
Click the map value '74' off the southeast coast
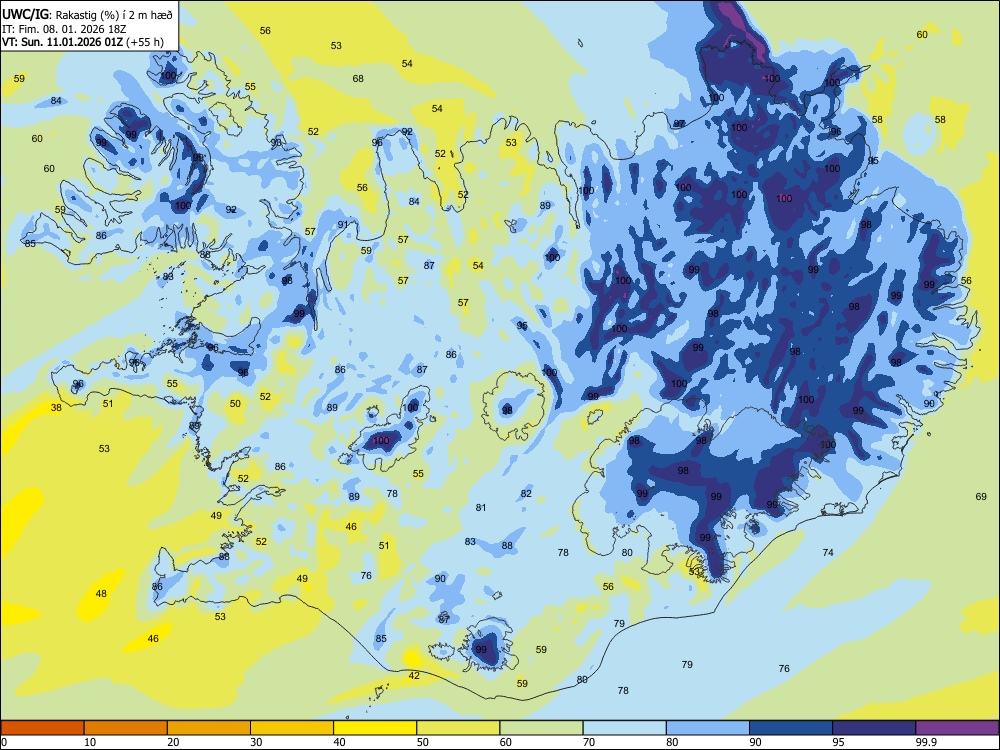(x=828, y=553)
